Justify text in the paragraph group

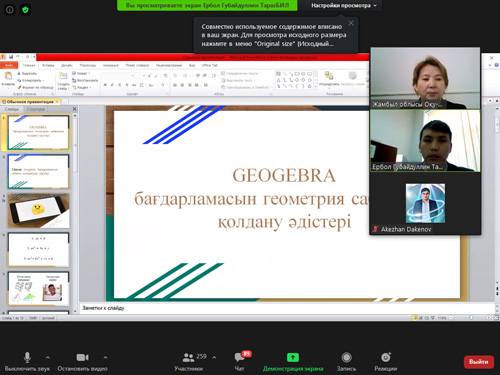coord(197,85)
